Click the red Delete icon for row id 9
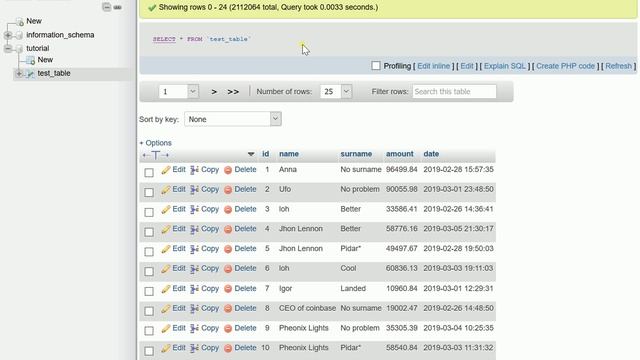640x360 pixels. point(228,329)
